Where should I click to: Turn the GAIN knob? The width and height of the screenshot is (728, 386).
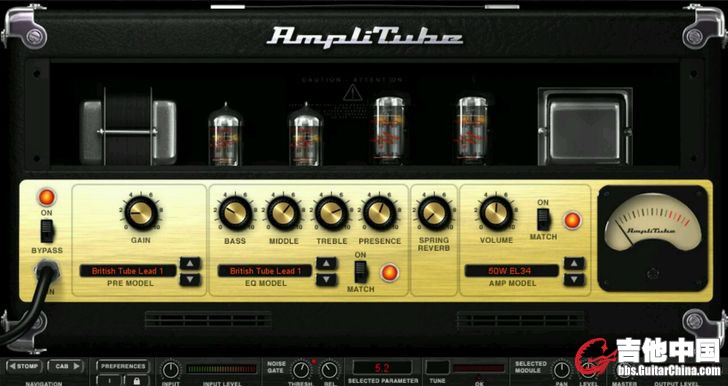(x=141, y=213)
